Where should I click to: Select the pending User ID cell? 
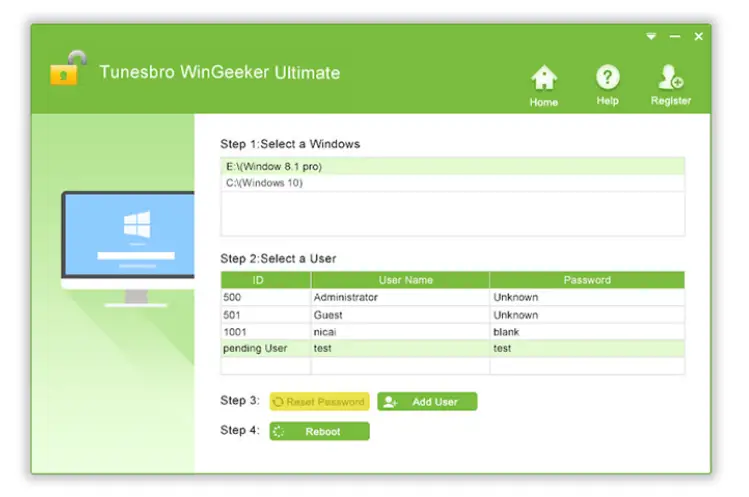[266, 348]
